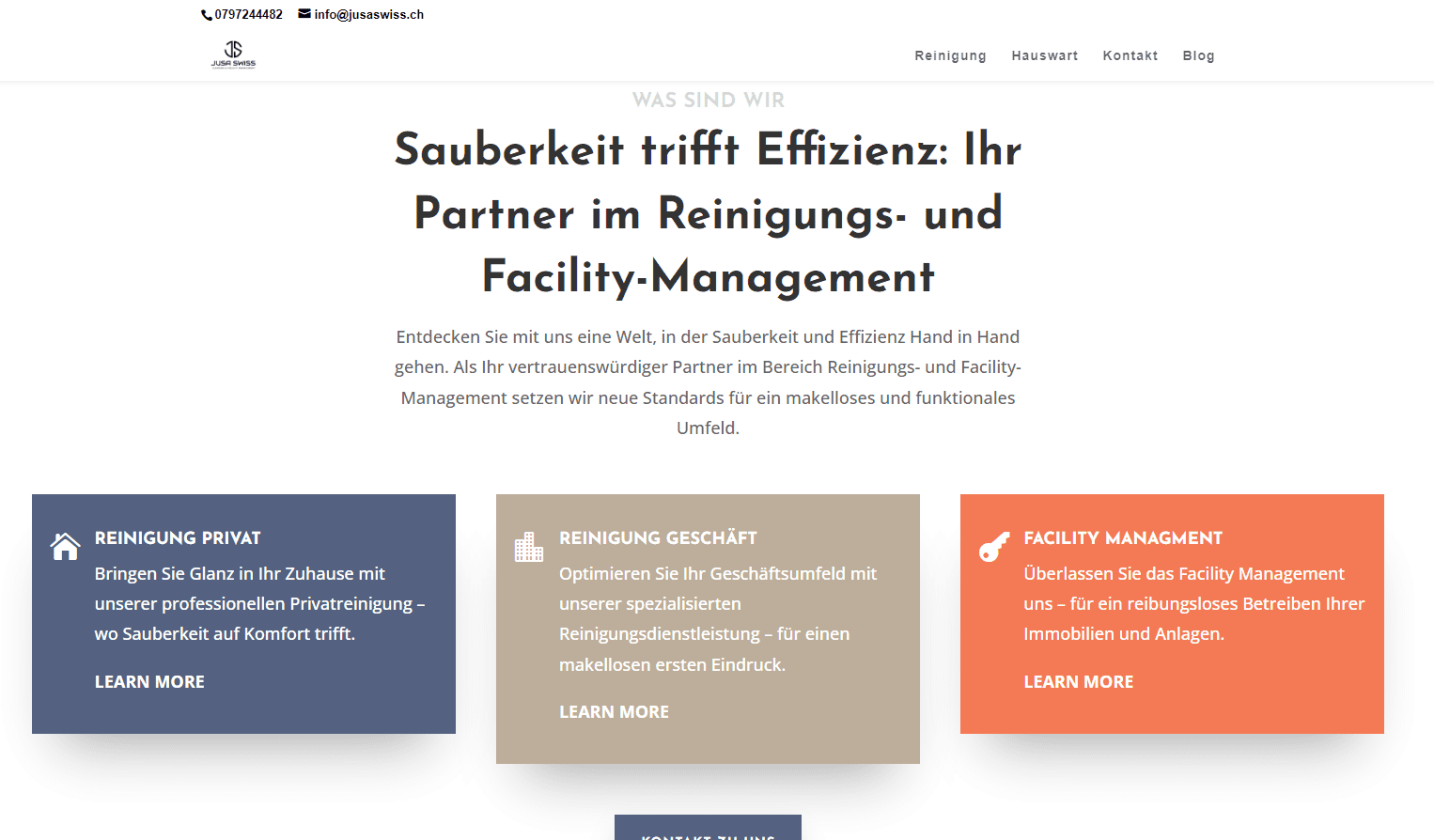Click the partially visible Kontakt zu uns button

(x=708, y=828)
